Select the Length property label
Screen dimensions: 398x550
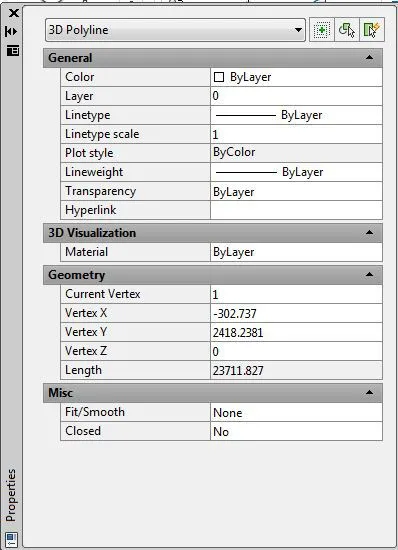coord(83,370)
